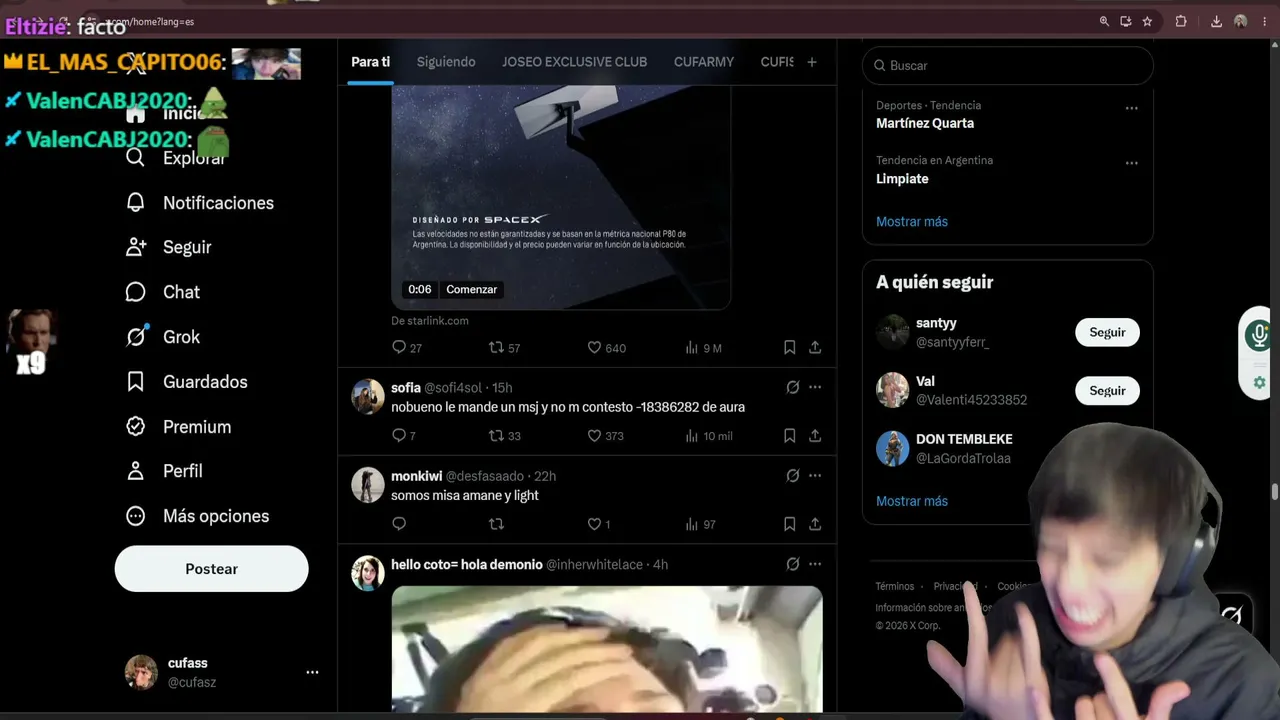Click the Buscar search field
The image size is (1280, 720).
1008,66
